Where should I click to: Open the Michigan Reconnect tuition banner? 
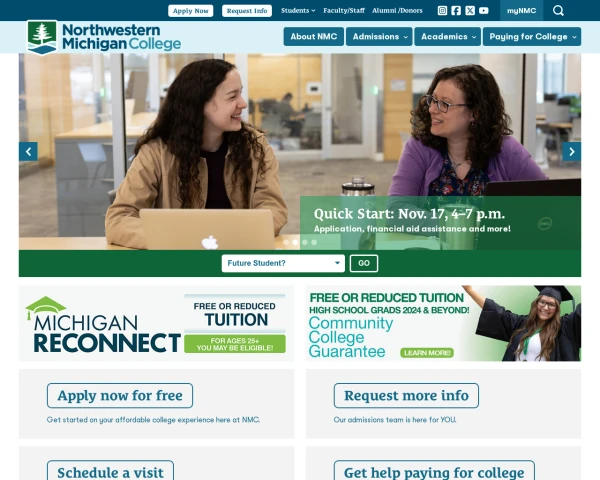point(157,323)
